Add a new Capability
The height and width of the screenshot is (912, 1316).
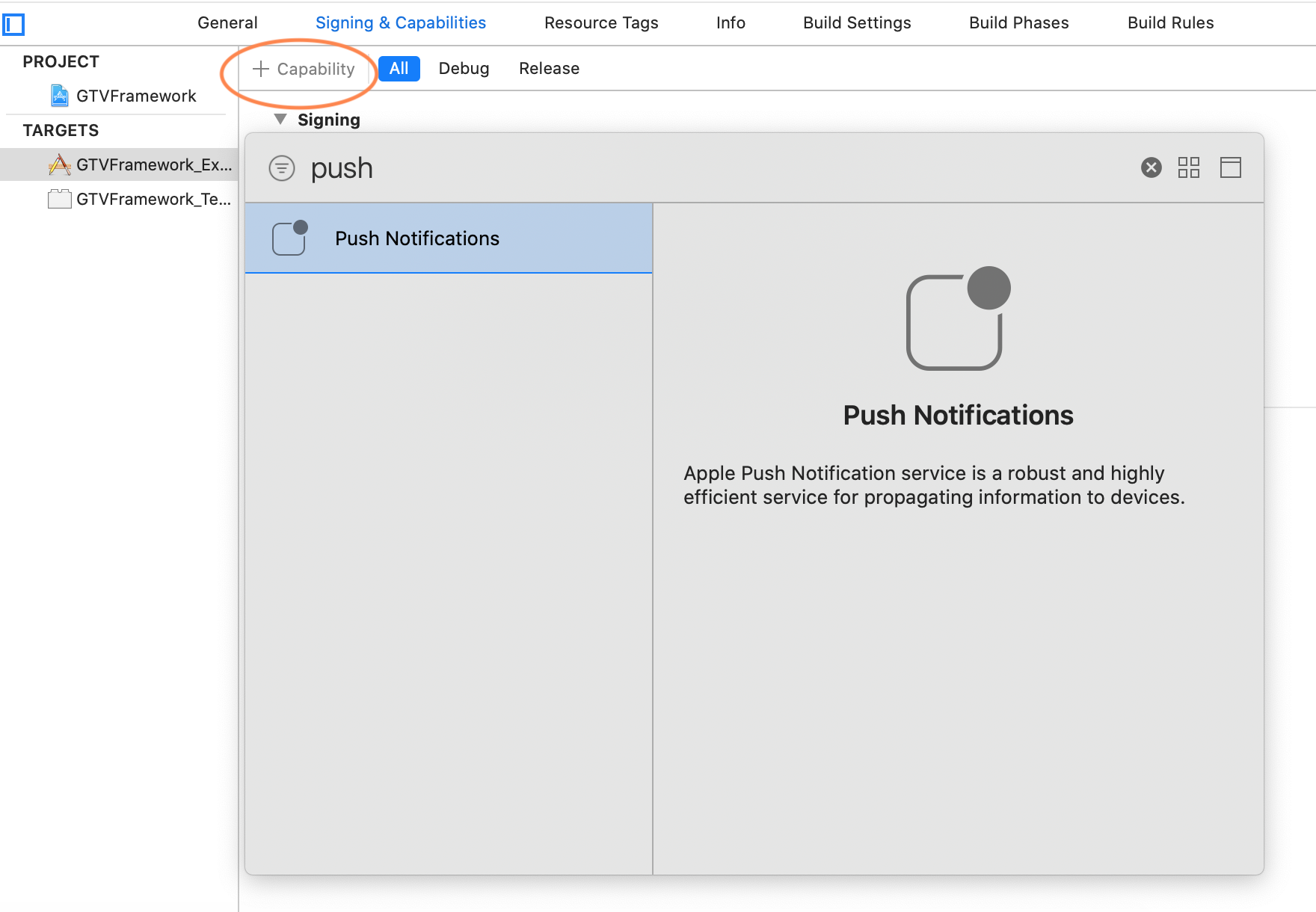click(x=304, y=69)
